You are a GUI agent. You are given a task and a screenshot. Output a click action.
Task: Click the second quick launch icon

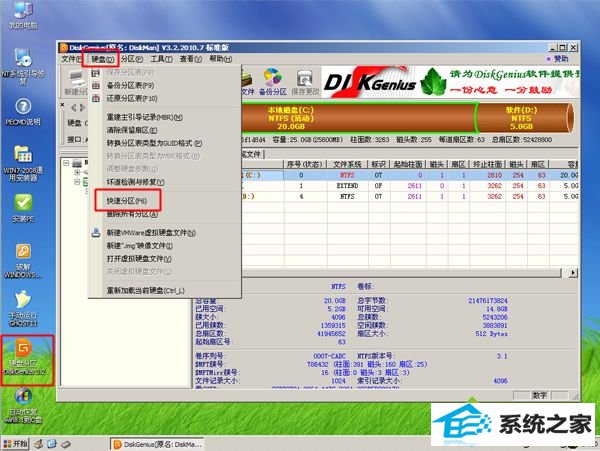52,444
